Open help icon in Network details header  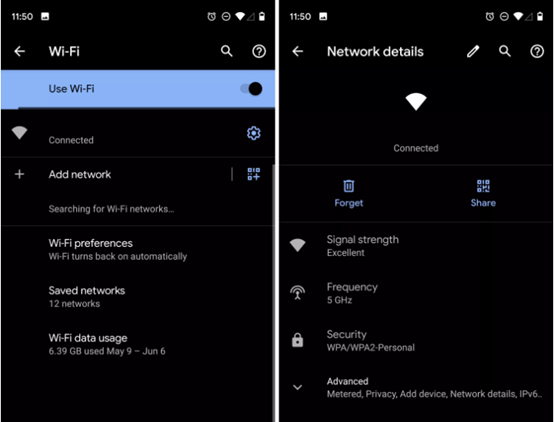point(537,52)
